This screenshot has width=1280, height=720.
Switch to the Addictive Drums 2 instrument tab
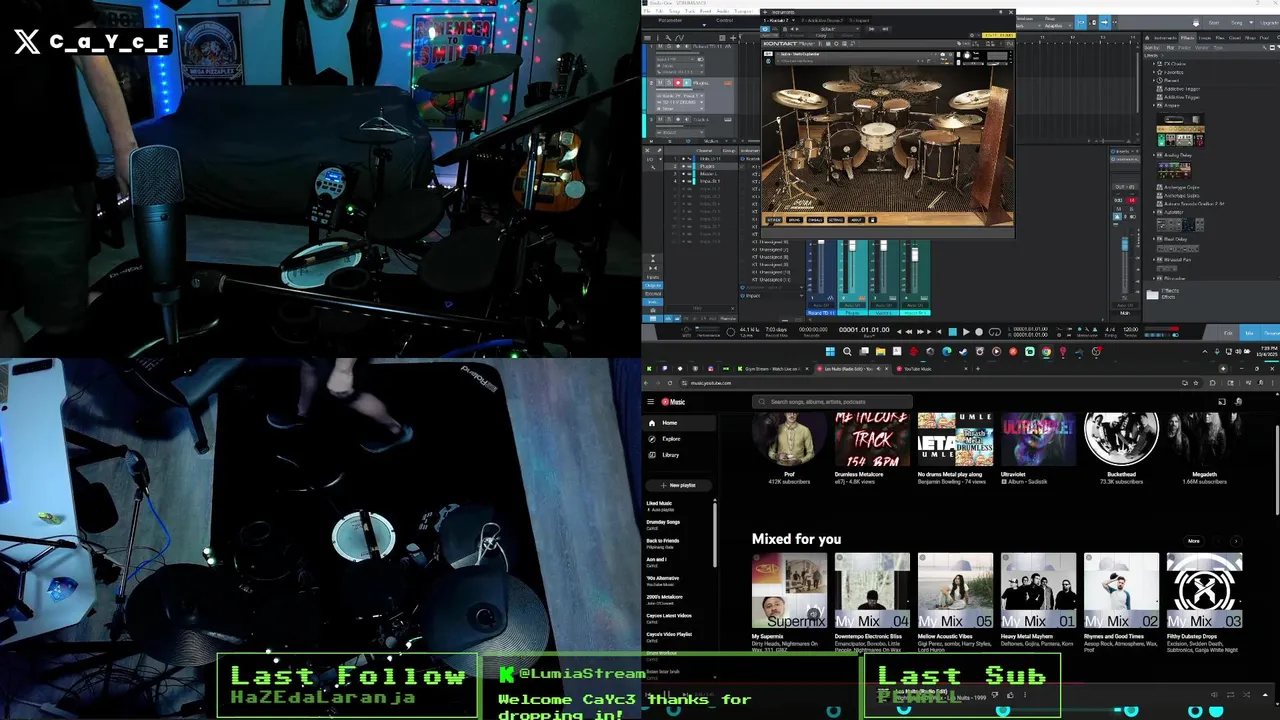[x=822, y=20]
